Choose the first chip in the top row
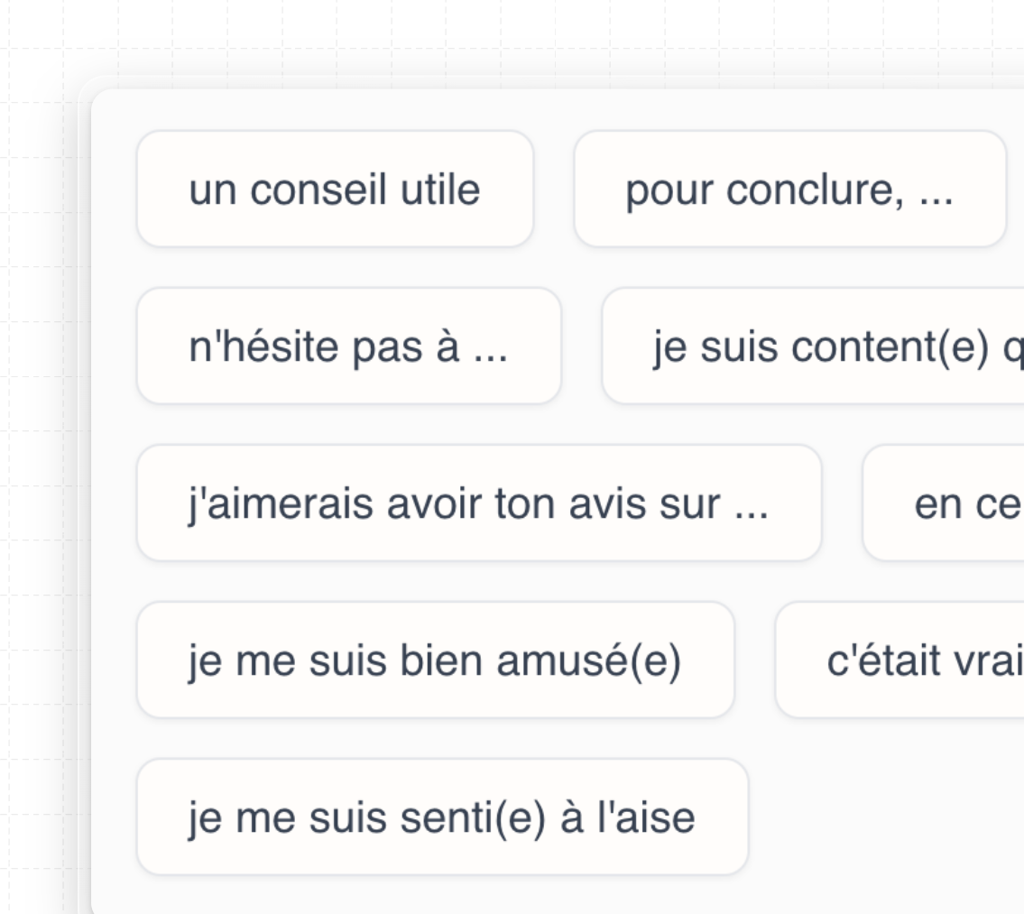1024x914 pixels. click(335, 189)
